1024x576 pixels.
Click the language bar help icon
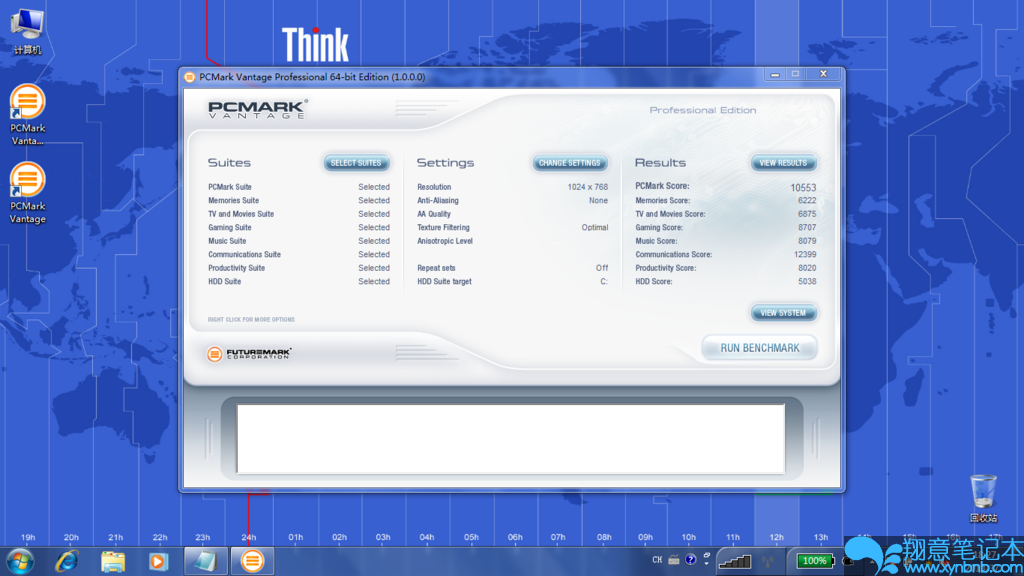click(690, 560)
